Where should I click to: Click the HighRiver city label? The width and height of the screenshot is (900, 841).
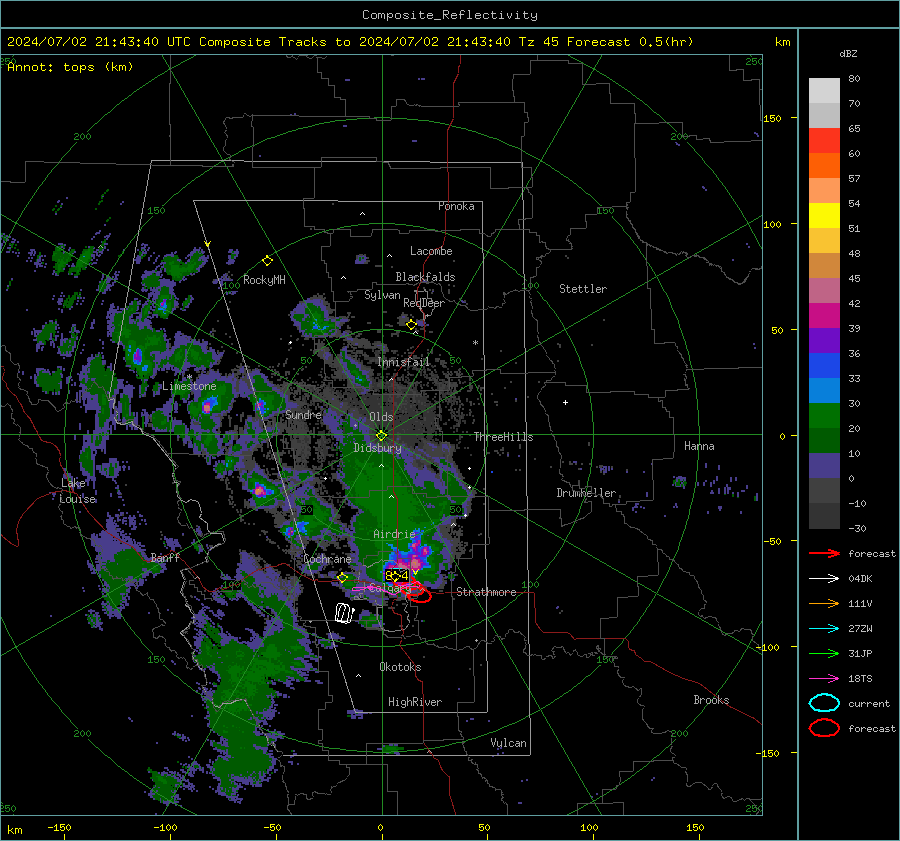415,702
